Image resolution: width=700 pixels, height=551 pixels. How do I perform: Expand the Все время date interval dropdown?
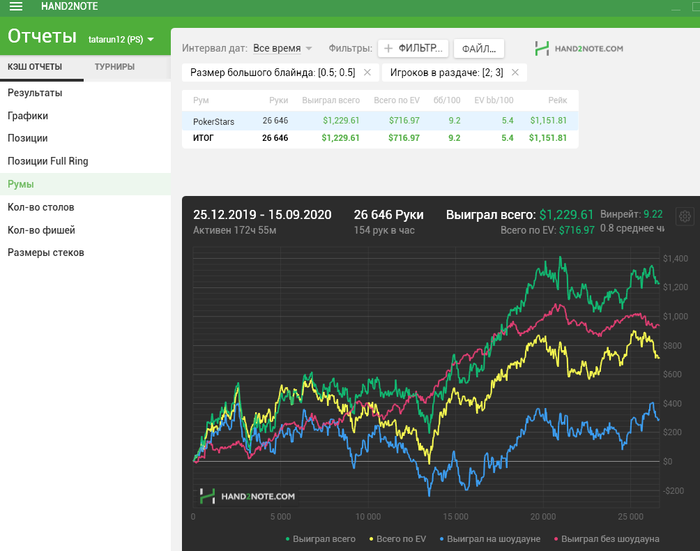coord(282,48)
